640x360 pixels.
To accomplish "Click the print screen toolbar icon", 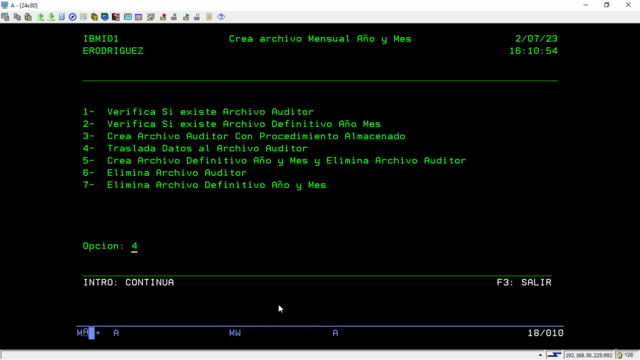I will click(x=5, y=17).
